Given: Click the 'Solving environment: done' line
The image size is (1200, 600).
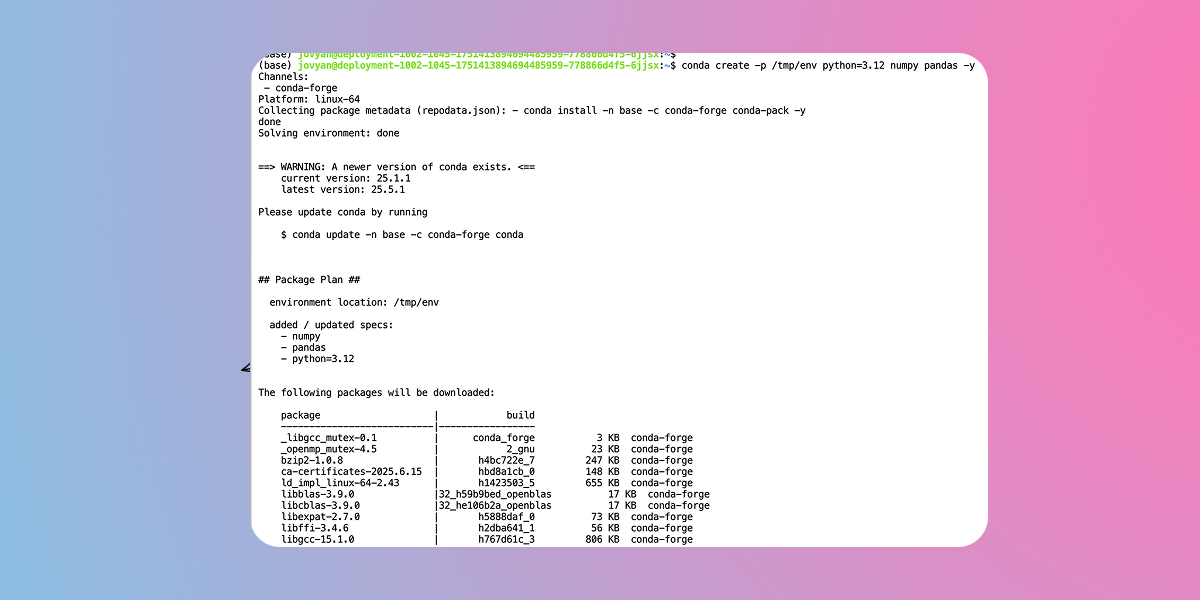Looking at the screenshot, I should 329,133.
